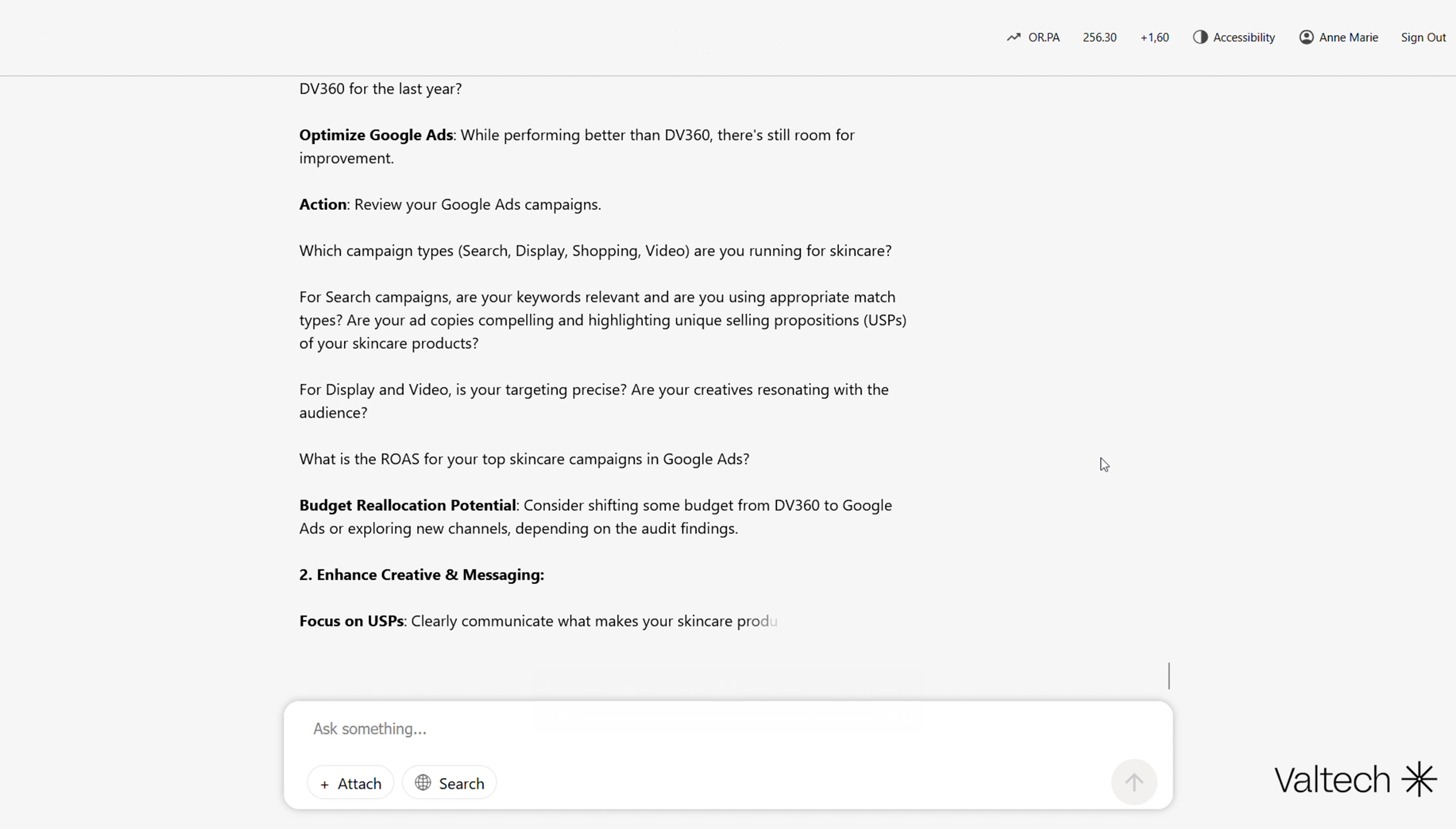Click the Valtech wordmark text

(x=1332, y=780)
